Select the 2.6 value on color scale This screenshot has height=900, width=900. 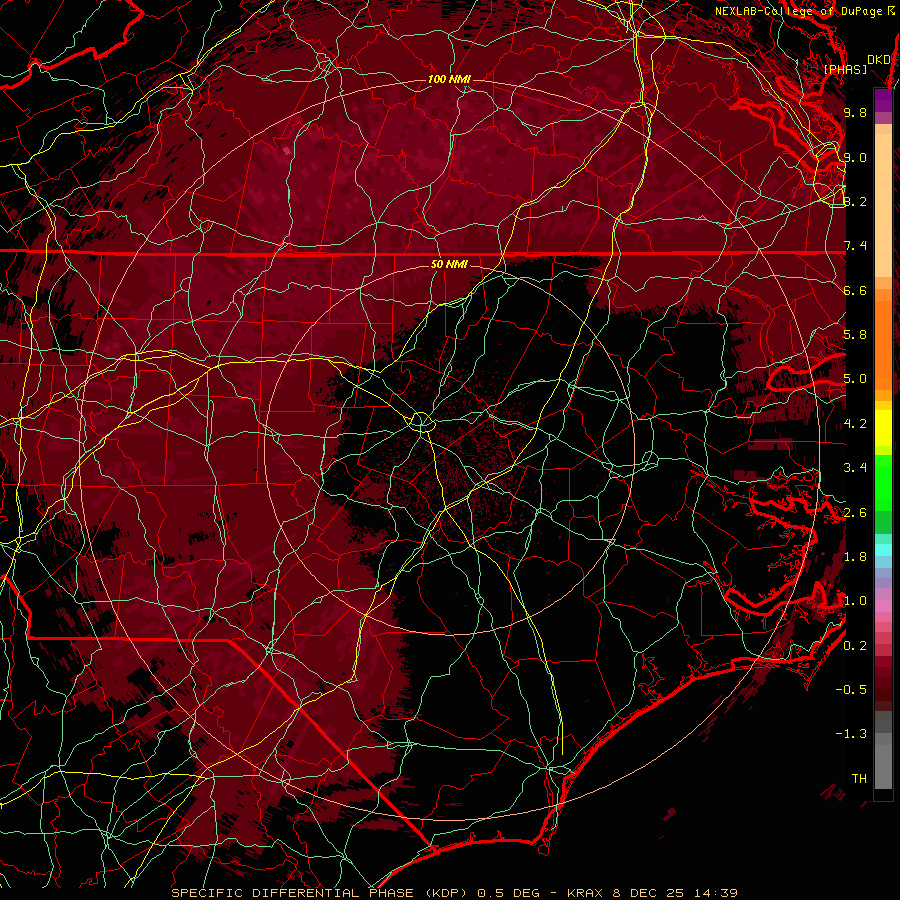point(855,513)
